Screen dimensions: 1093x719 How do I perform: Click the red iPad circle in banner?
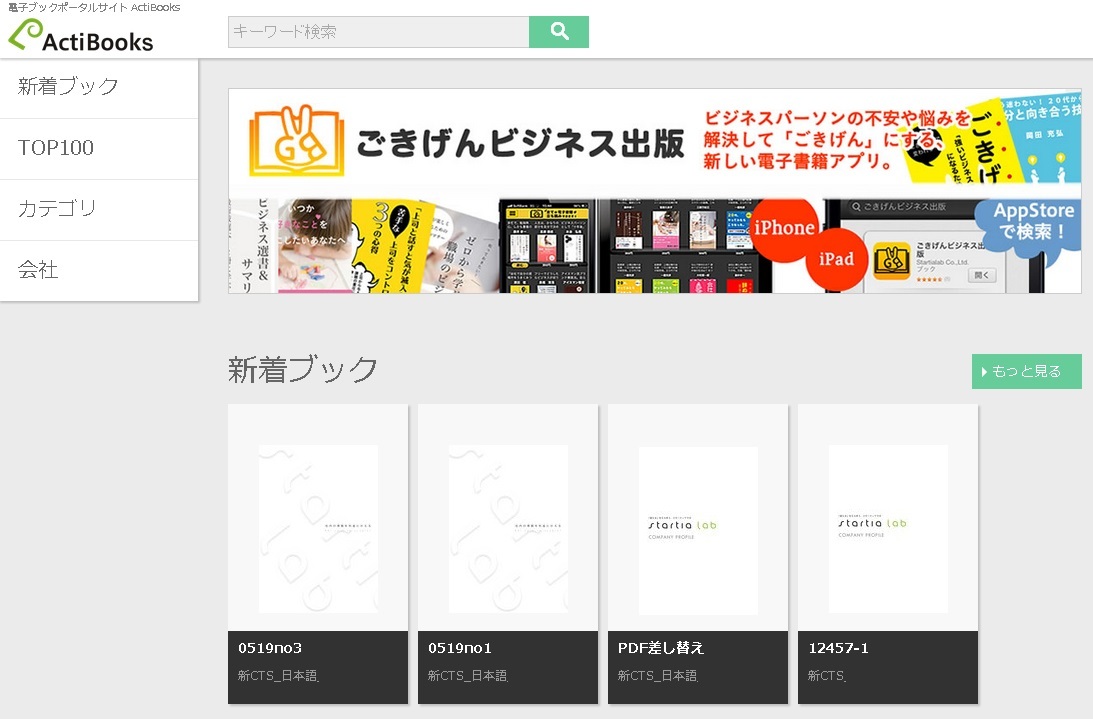point(836,259)
